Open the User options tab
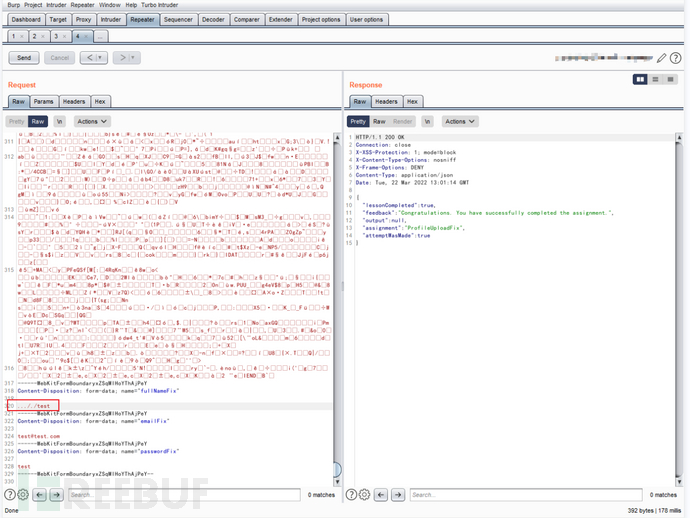Screen dimensions: 690x518 pyautogui.click(x=366, y=19)
